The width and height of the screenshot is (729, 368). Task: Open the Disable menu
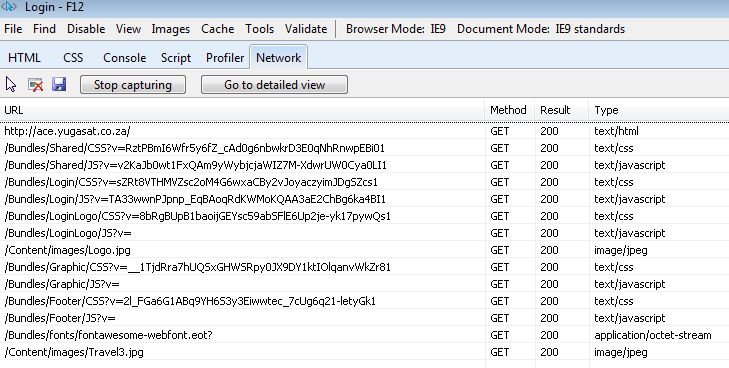point(86,29)
